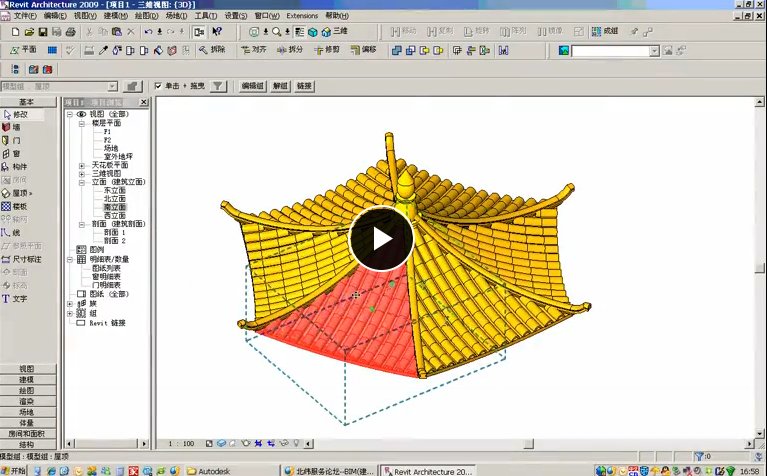Select the 楼板 floor tool
The height and width of the screenshot is (476, 767).
click(15, 206)
